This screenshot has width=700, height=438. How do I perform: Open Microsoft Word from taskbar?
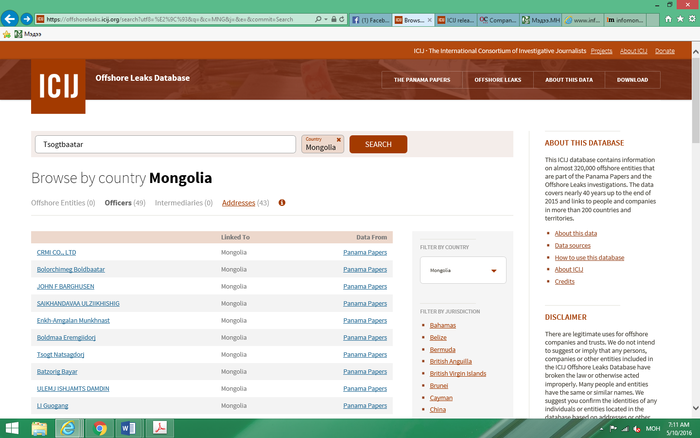pyautogui.click(x=128, y=429)
